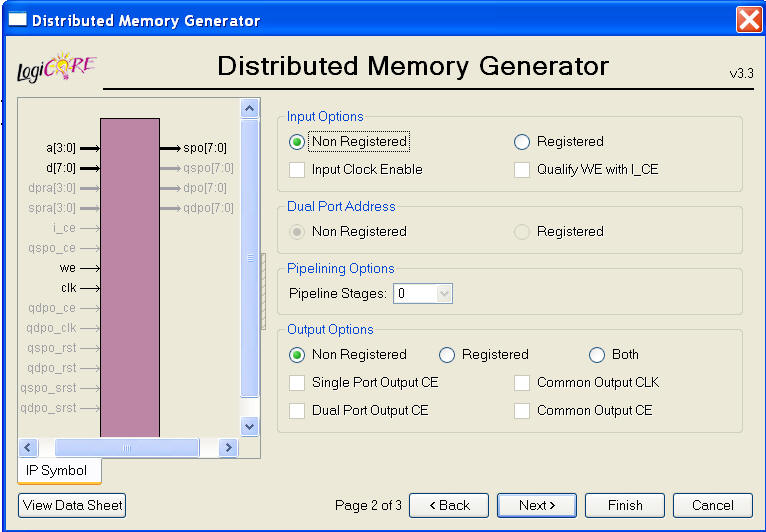
Task: Click the LogiCORE logo
Action: click(57, 67)
